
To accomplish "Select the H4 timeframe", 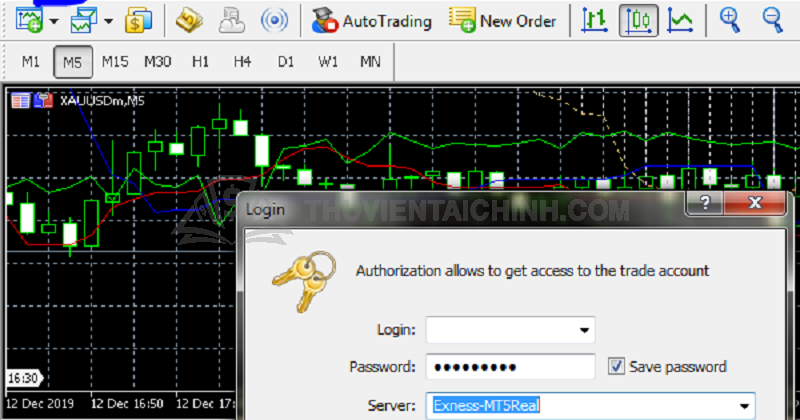I will tap(242, 62).
